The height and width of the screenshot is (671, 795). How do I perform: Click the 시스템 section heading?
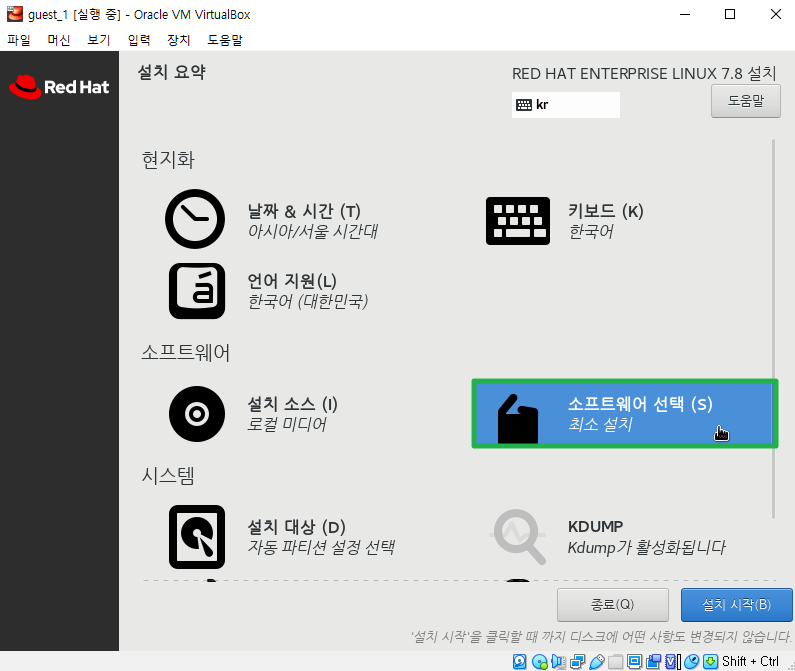[168, 476]
